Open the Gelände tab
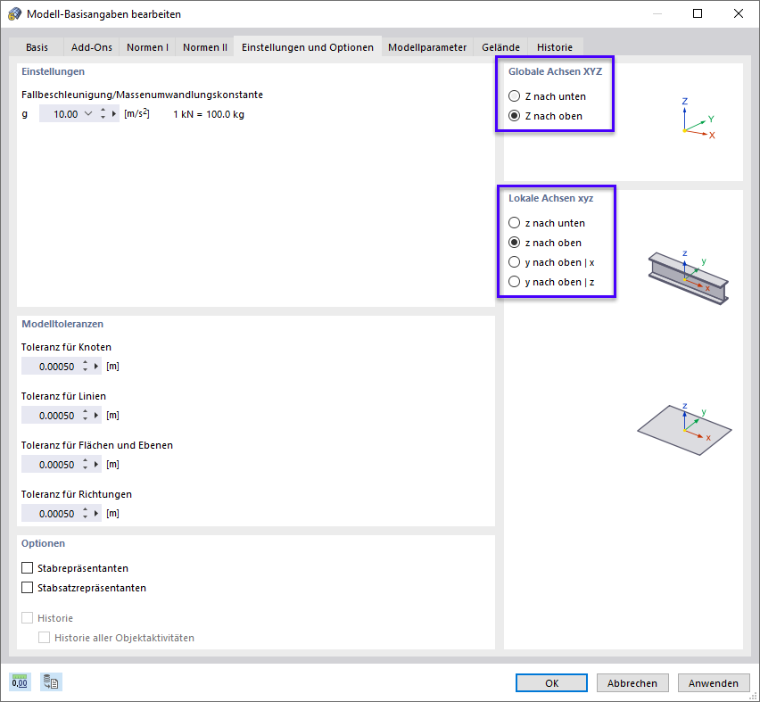Viewport: 760px width, 702px height. tap(501, 47)
